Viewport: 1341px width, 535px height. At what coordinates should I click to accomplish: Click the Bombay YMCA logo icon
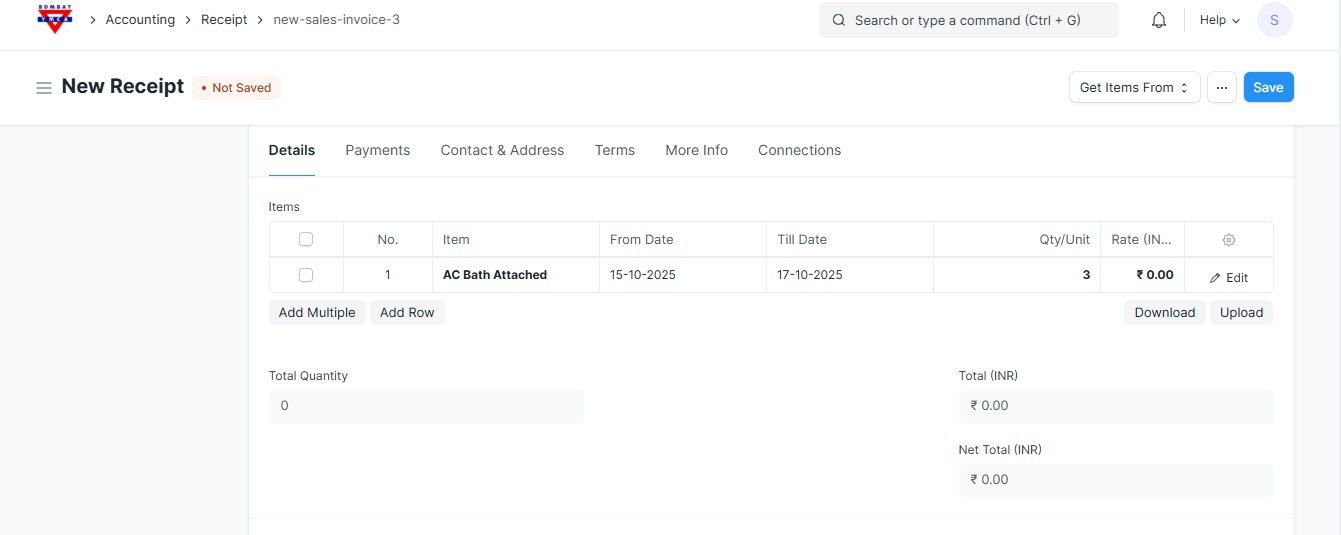click(x=54, y=20)
